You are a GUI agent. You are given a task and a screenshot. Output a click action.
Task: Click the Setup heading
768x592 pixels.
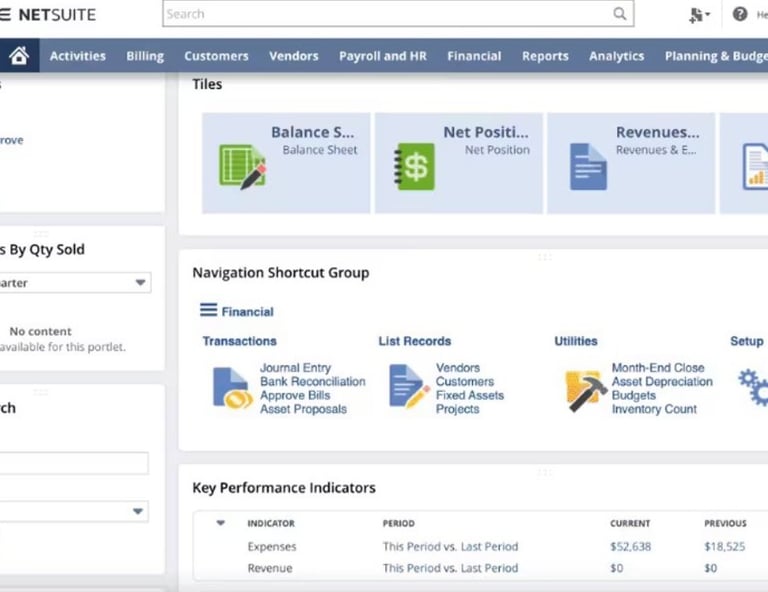746,341
